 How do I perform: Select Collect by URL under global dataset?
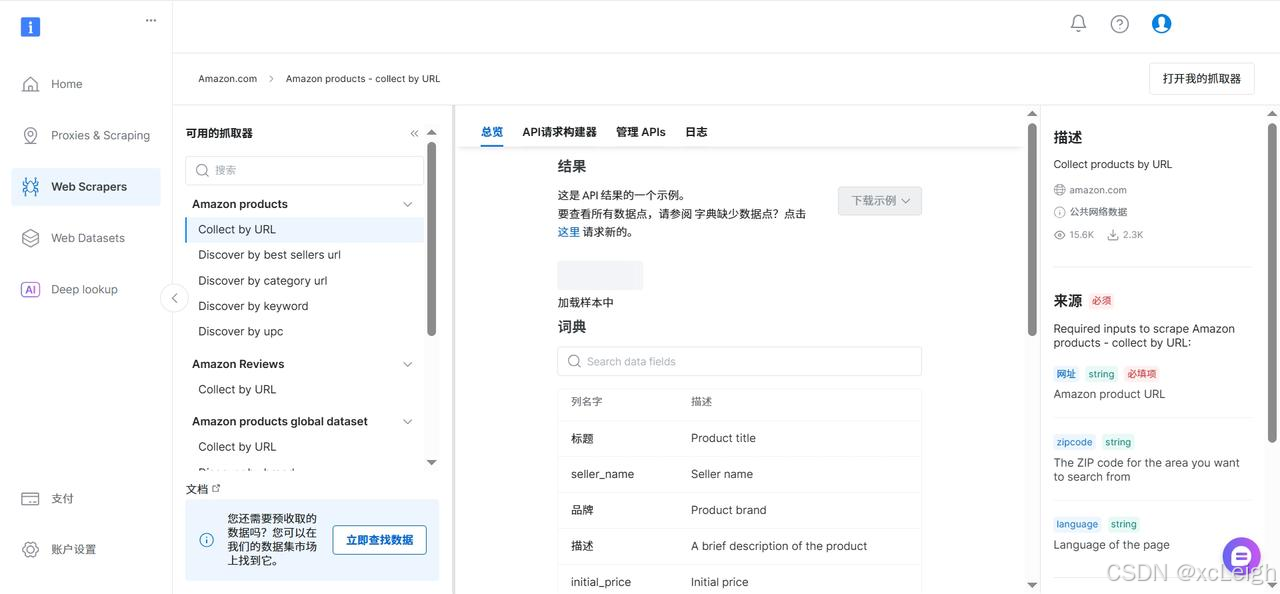point(237,447)
